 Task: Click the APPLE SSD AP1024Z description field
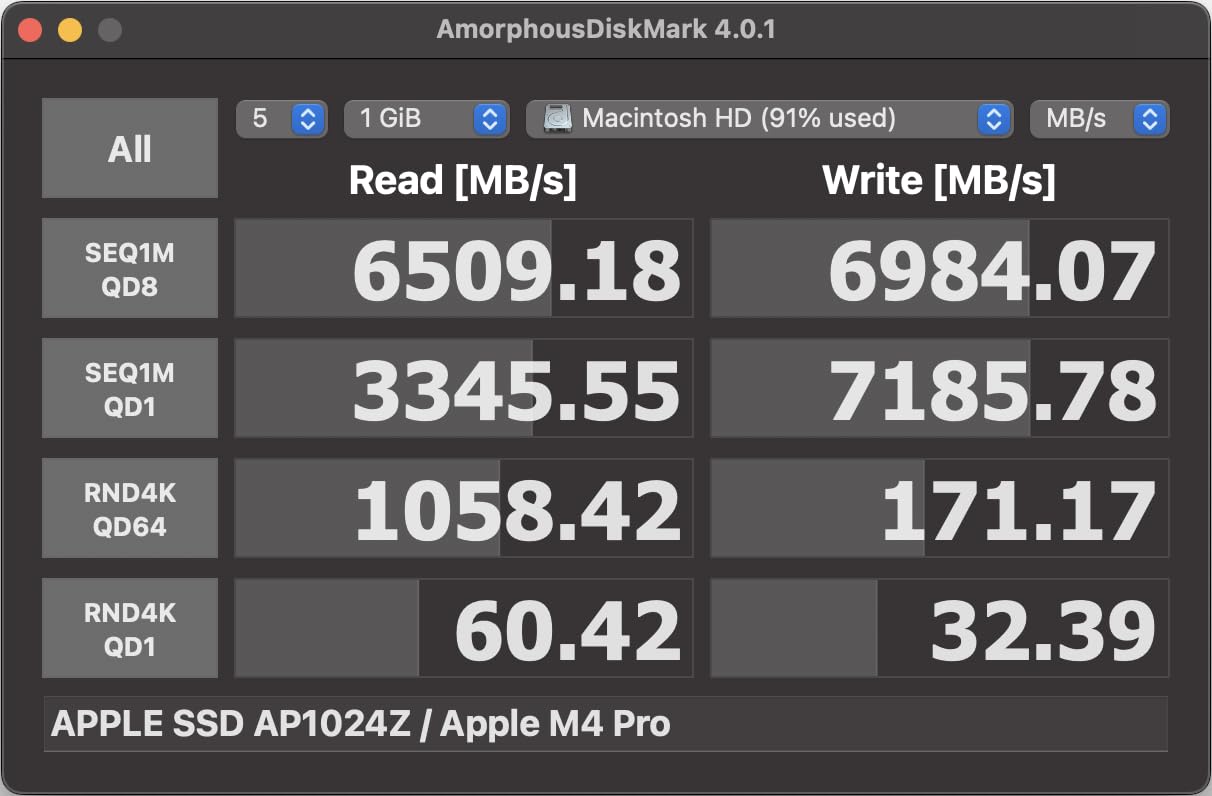[605, 724]
